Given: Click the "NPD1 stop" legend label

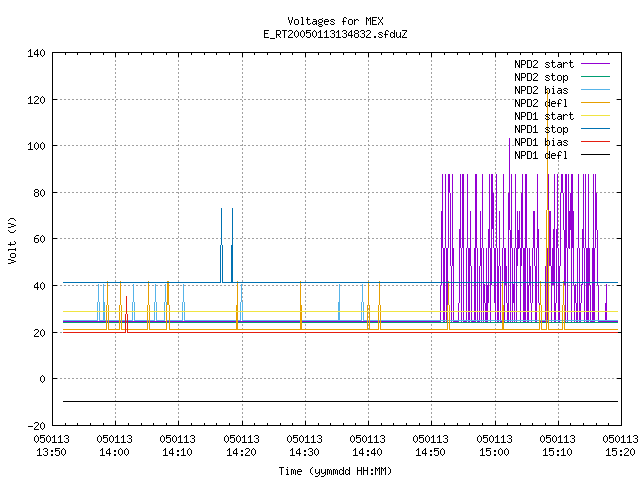Looking at the screenshot, I should coord(541,129).
